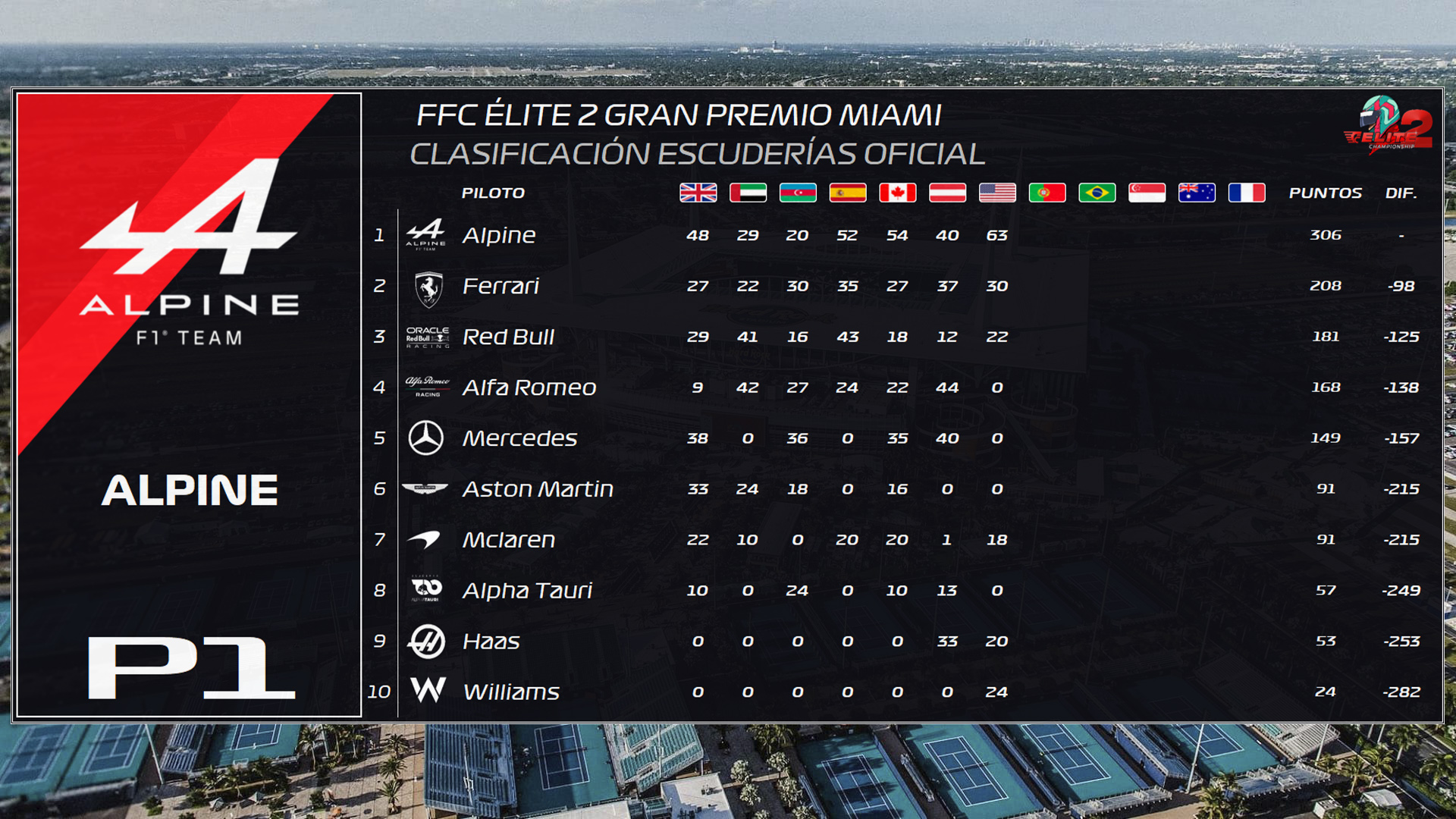Click the USA flag icon
Viewport: 1456px width, 819px height.
click(997, 193)
